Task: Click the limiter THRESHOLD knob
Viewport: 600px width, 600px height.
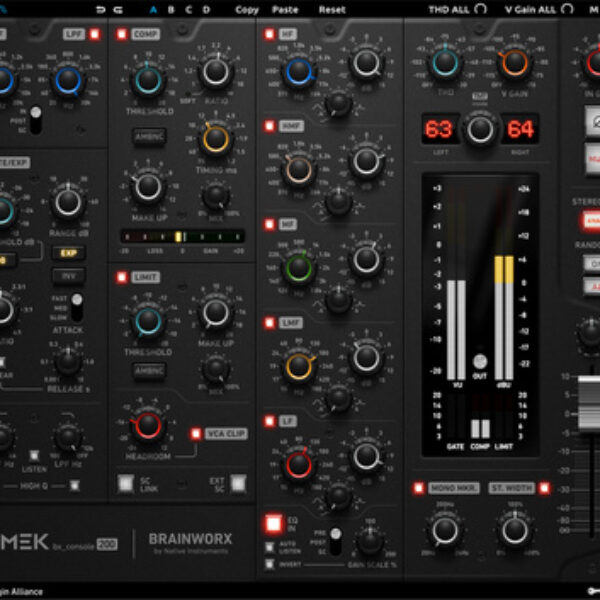Action: click(148, 321)
